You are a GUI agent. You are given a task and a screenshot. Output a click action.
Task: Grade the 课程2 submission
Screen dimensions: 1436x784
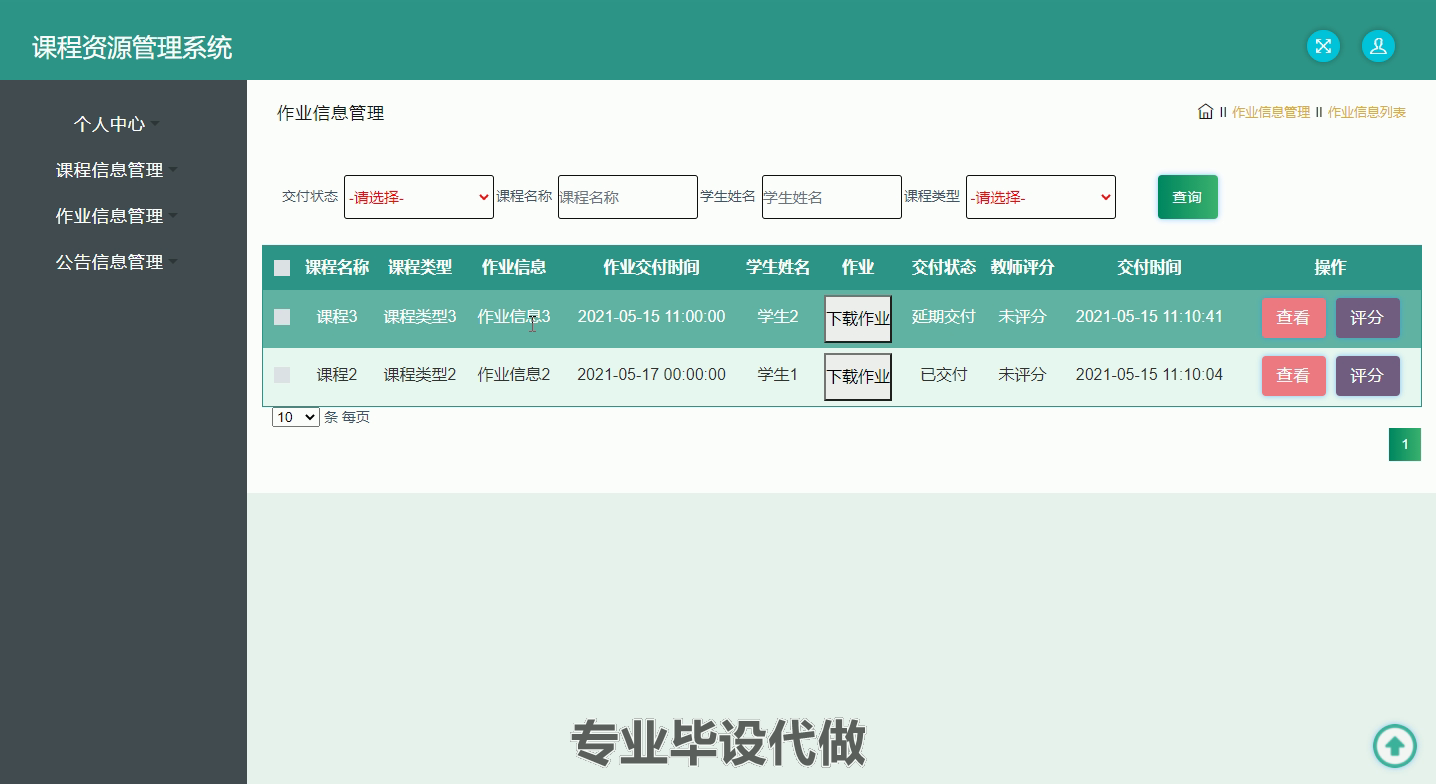point(1368,376)
